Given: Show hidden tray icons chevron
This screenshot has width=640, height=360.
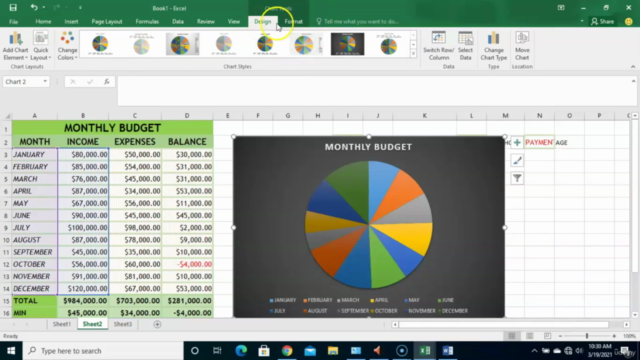Looking at the screenshot, I should [534, 351].
